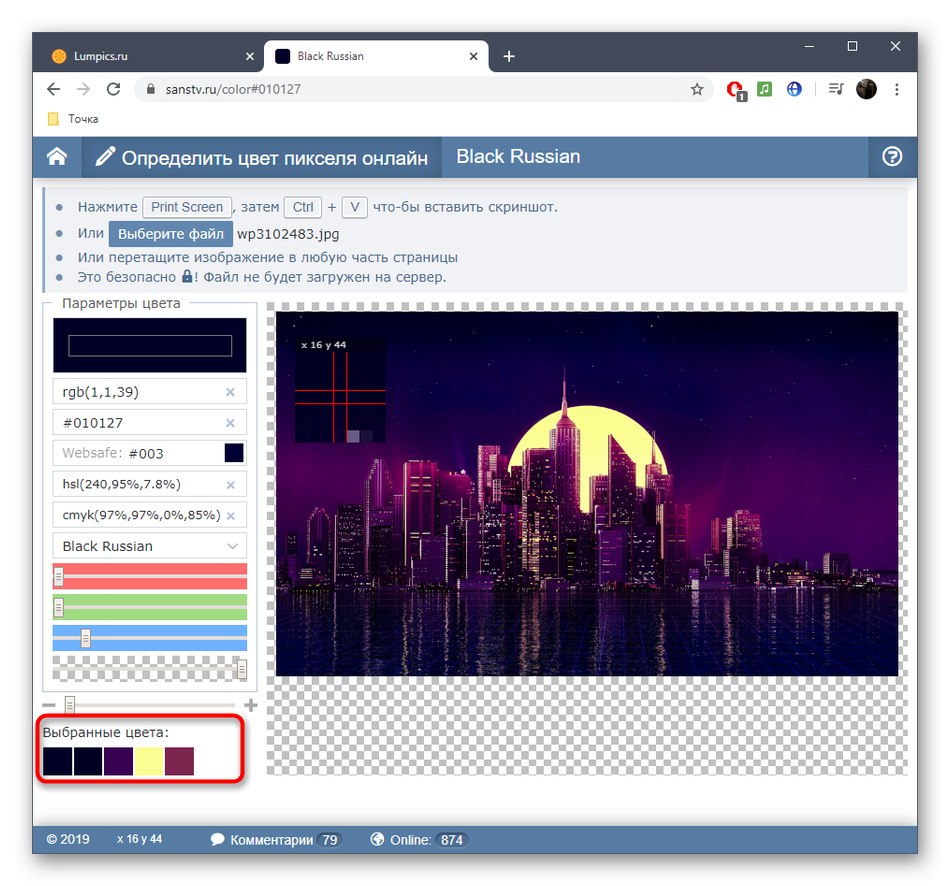
Task: Expand the Black Russian color name dropdown
Action: 150,546
